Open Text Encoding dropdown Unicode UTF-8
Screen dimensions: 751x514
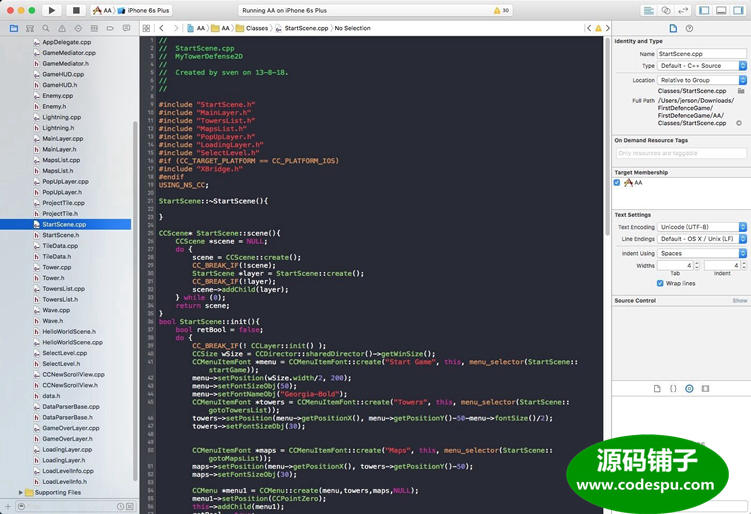point(702,227)
